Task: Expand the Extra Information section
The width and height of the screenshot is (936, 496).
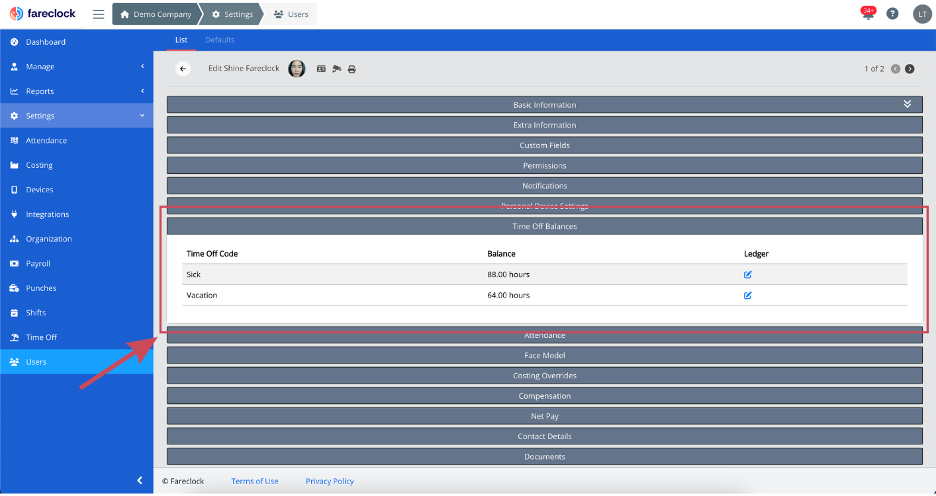Action: coord(544,125)
